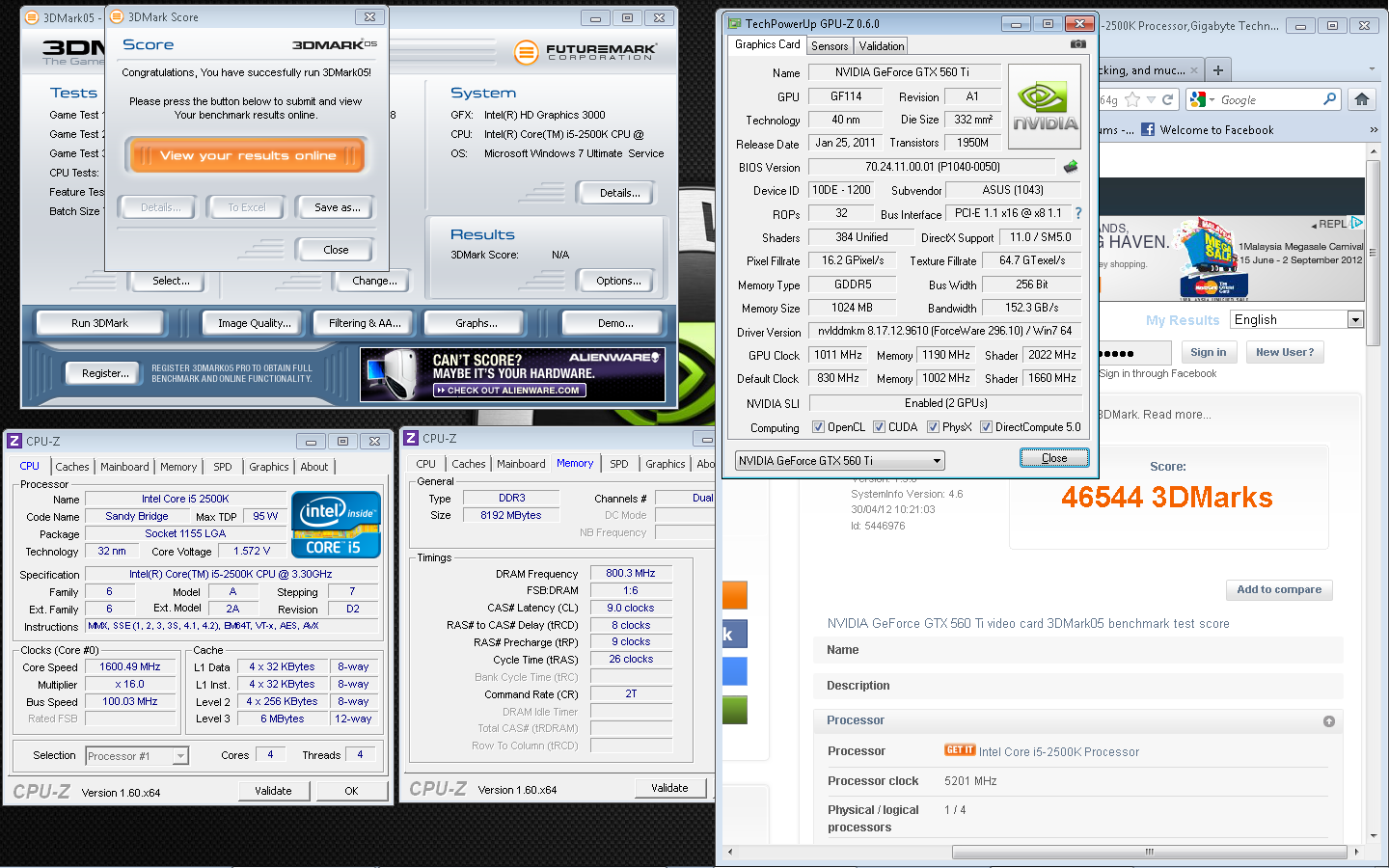Open the Google search engine icon menu
The height and width of the screenshot is (868, 1389).
tap(1202, 99)
